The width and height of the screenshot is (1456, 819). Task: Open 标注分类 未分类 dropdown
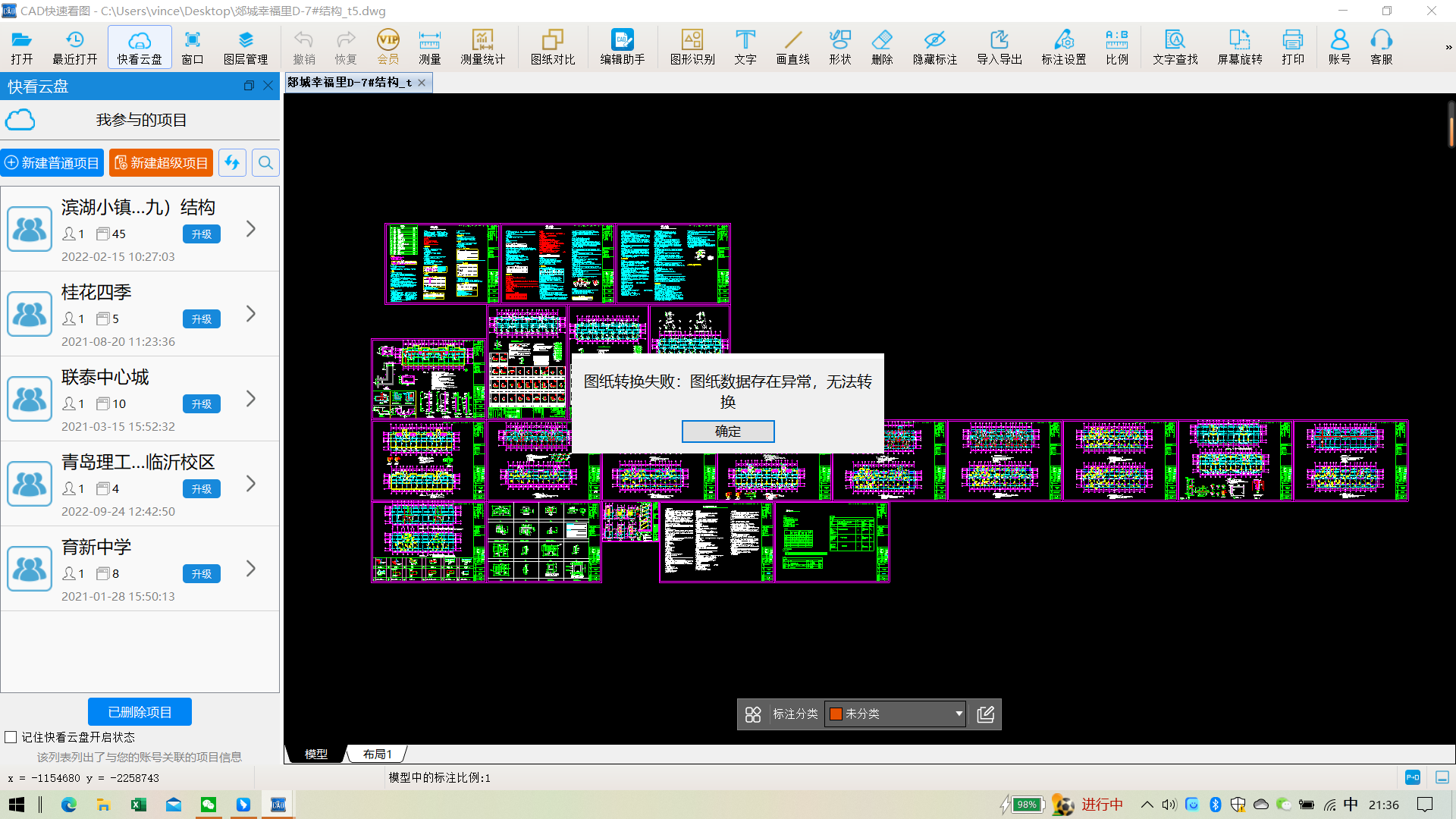(x=895, y=714)
